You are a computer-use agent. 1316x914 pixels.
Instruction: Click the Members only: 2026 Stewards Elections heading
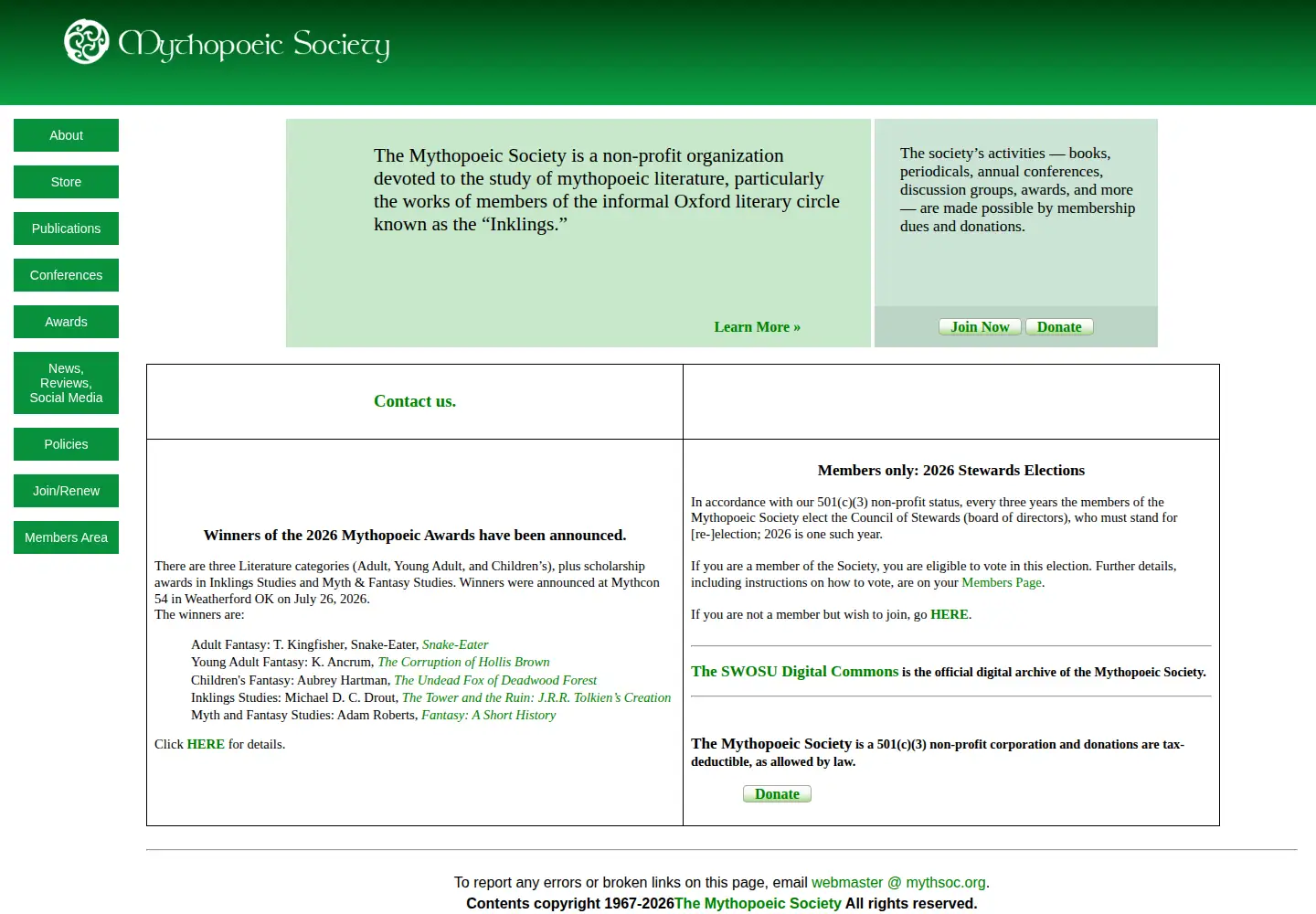tap(951, 471)
